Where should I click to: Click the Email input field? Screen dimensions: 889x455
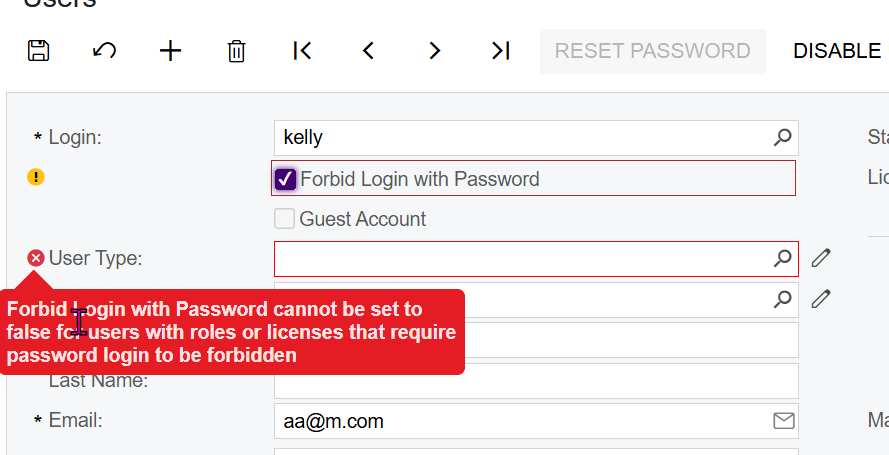520,421
